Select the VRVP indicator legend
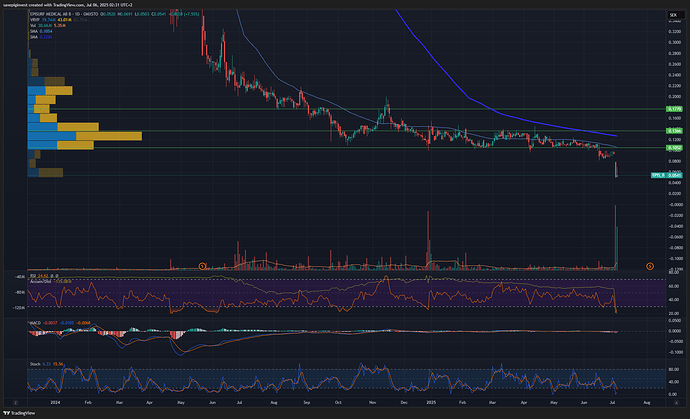The height and width of the screenshot is (419, 690). (58, 20)
